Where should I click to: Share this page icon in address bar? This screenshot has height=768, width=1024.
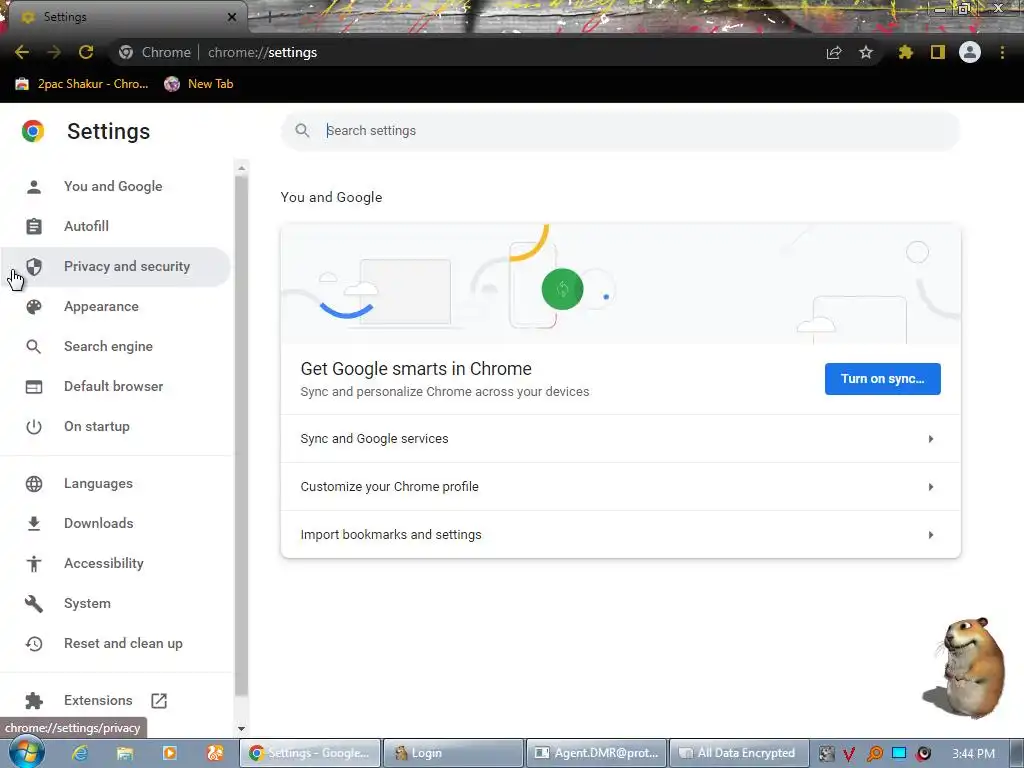click(834, 52)
